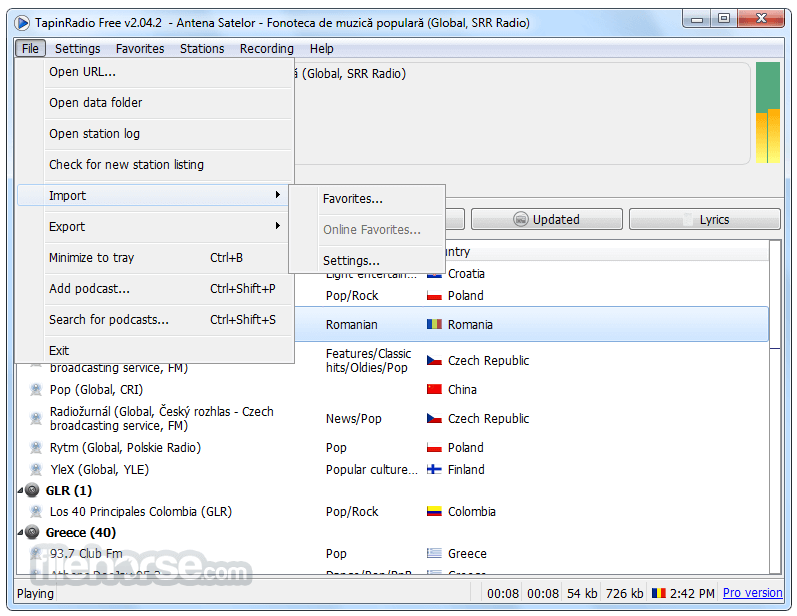Open the Recording menu
The width and height of the screenshot is (797, 616).
click(267, 49)
